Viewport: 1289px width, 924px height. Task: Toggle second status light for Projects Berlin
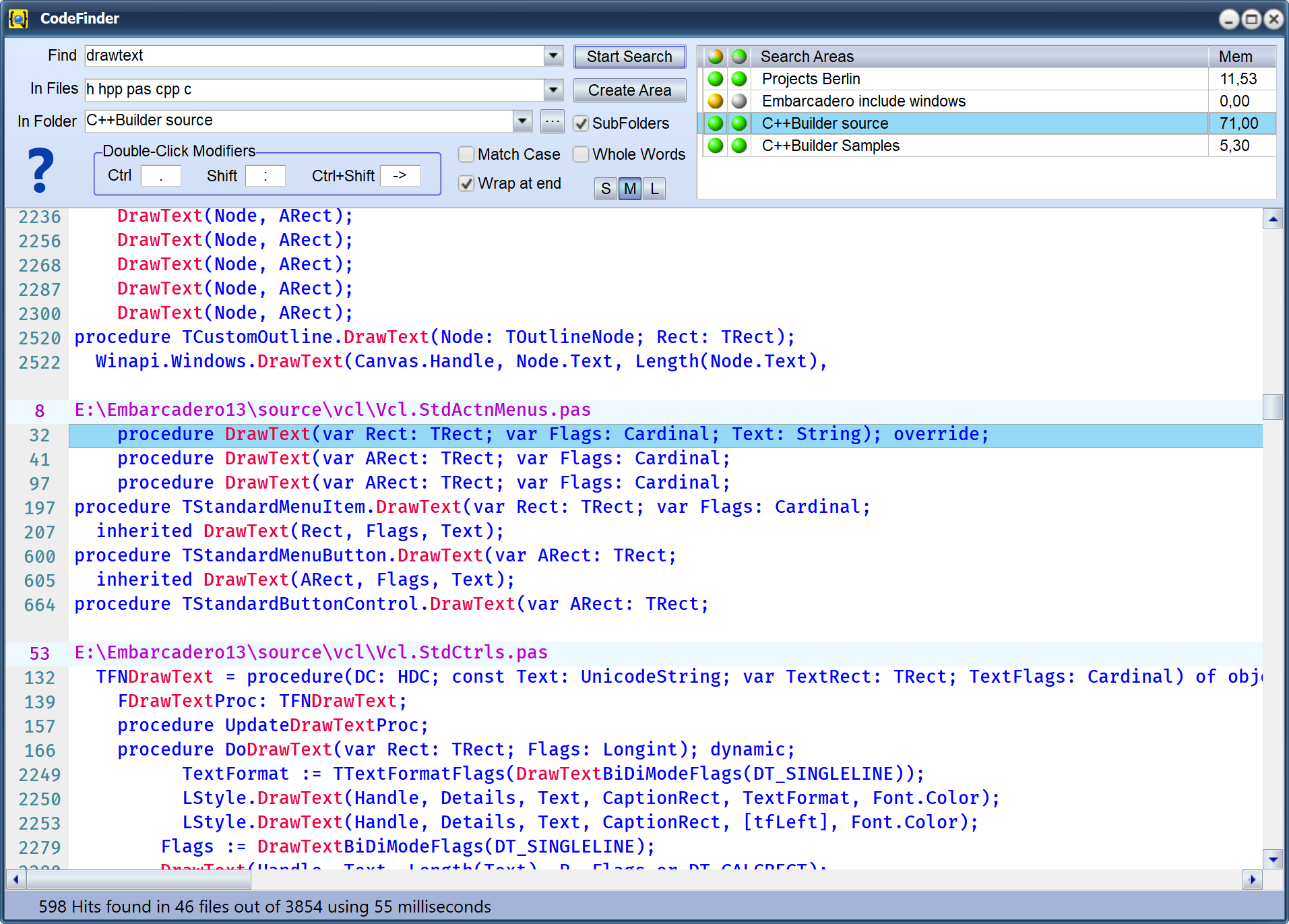pyautogui.click(x=739, y=79)
